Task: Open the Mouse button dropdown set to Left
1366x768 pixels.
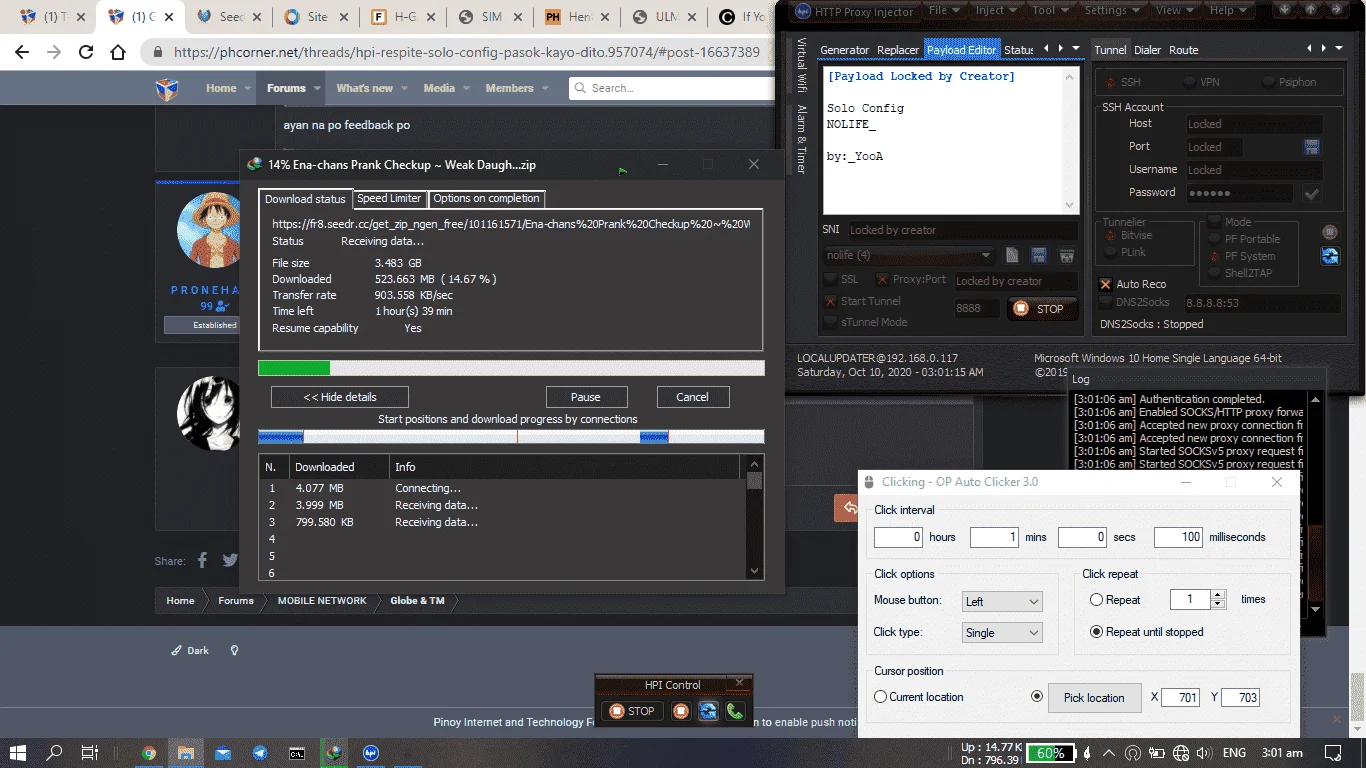Action: click(1002, 601)
